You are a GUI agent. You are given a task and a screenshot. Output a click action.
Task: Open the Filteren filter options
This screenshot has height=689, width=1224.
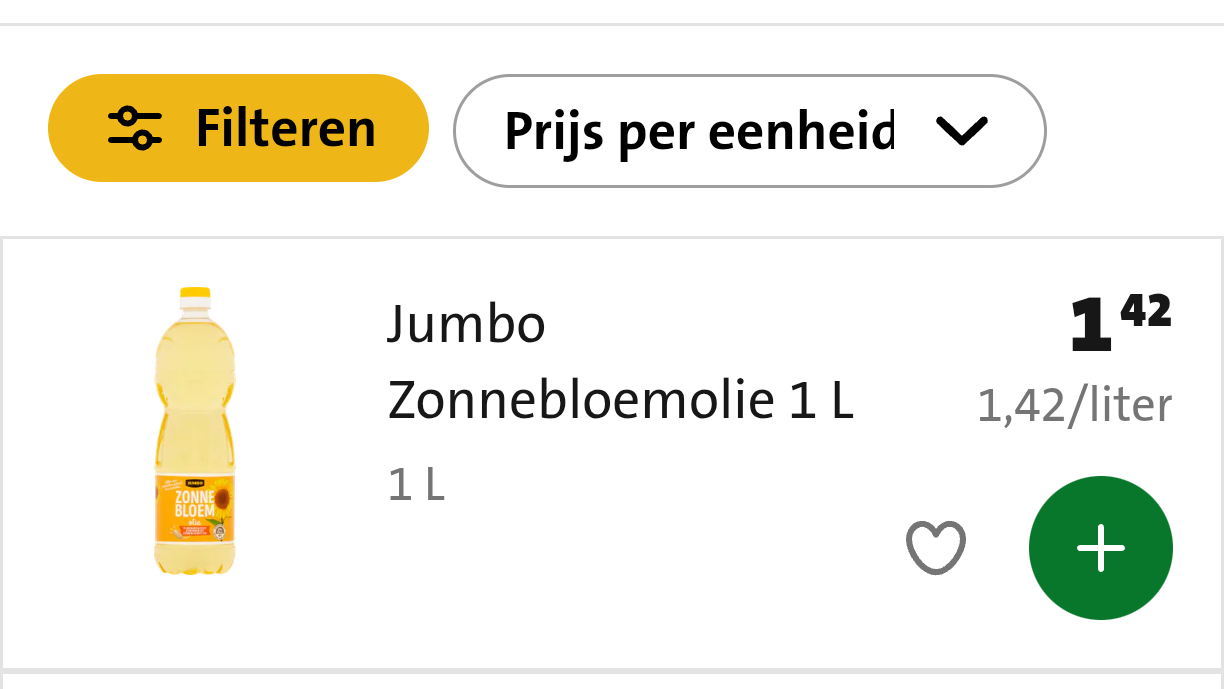coord(238,128)
